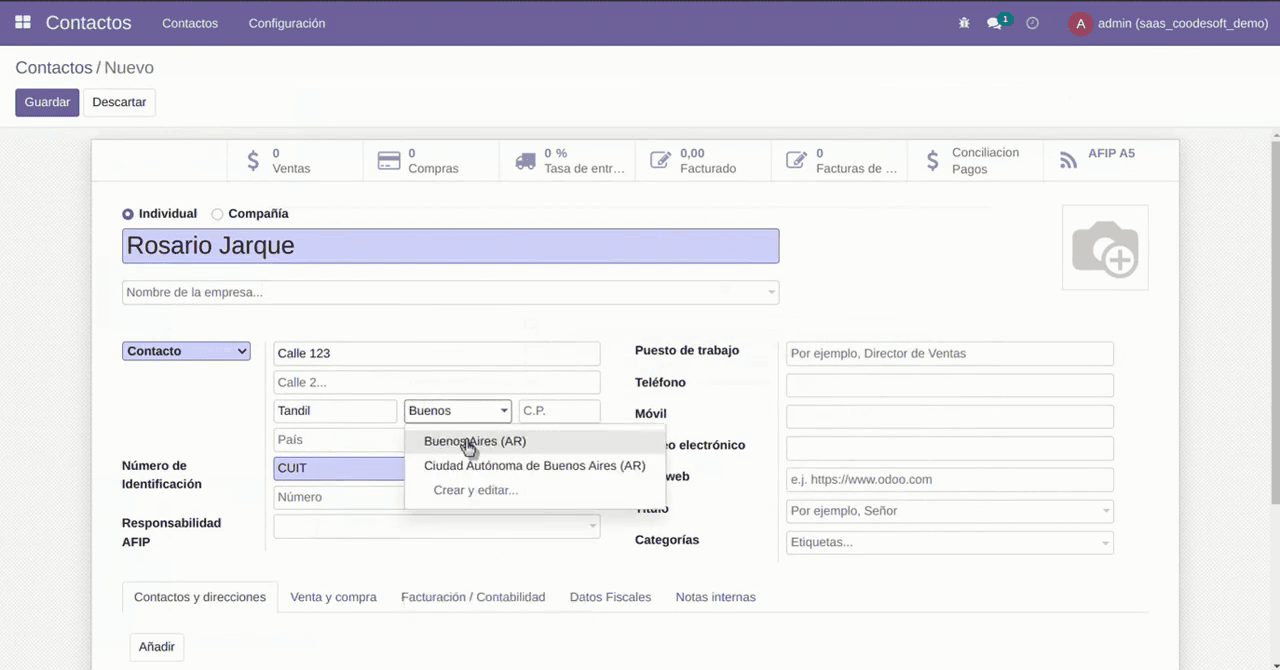
Task: Open the Contacto address type dropdown
Action: pyautogui.click(x=186, y=351)
